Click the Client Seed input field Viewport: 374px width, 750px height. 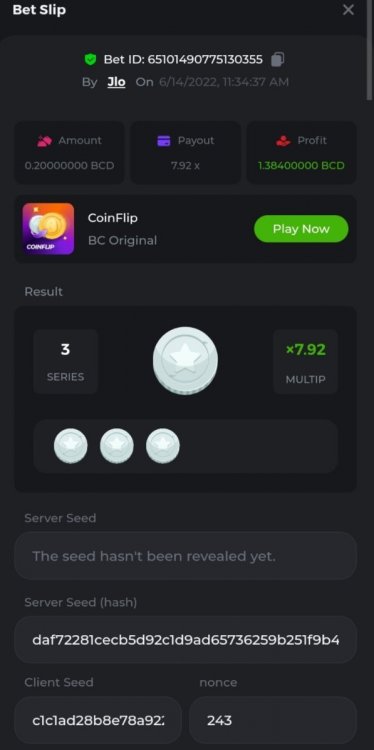tap(98, 720)
